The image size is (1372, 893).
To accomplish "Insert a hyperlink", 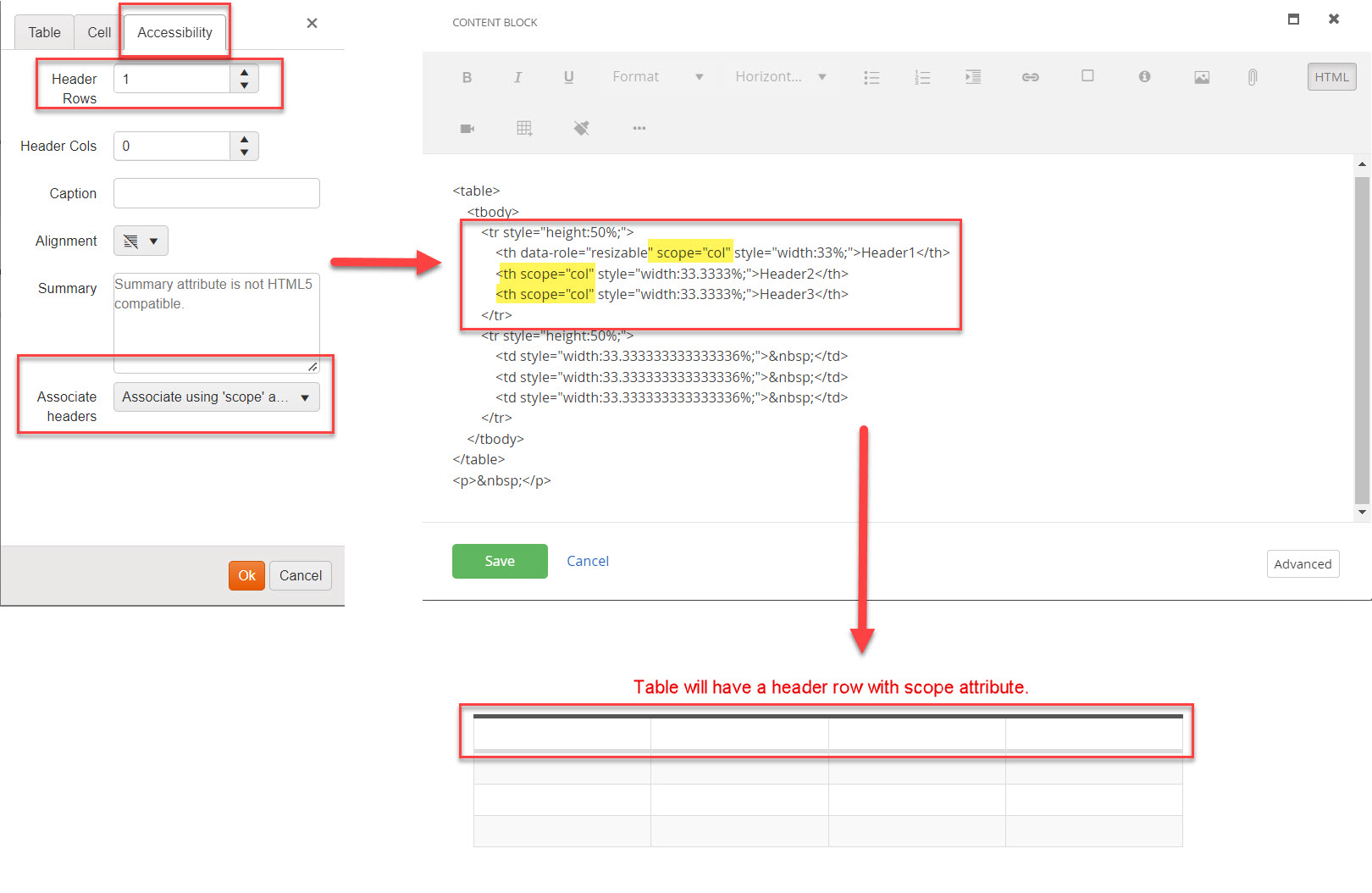I will [1030, 76].
